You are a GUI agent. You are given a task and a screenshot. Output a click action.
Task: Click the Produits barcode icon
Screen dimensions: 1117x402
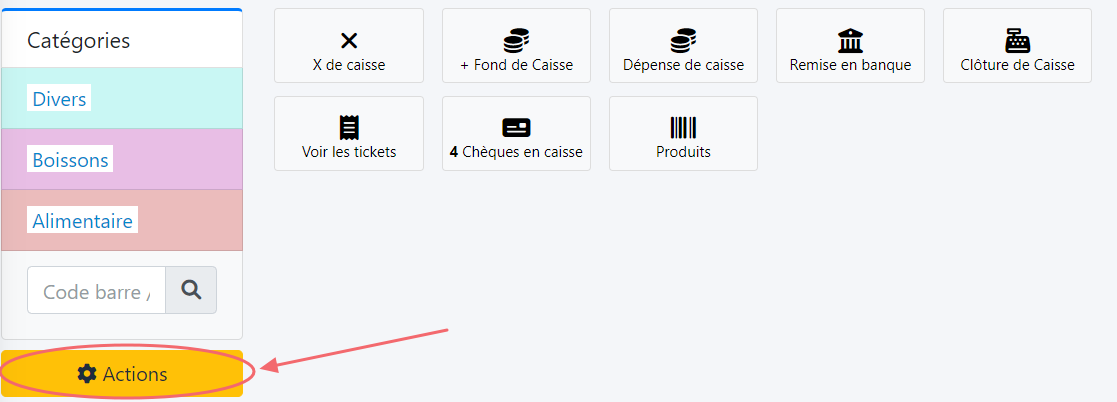point(683,128)
